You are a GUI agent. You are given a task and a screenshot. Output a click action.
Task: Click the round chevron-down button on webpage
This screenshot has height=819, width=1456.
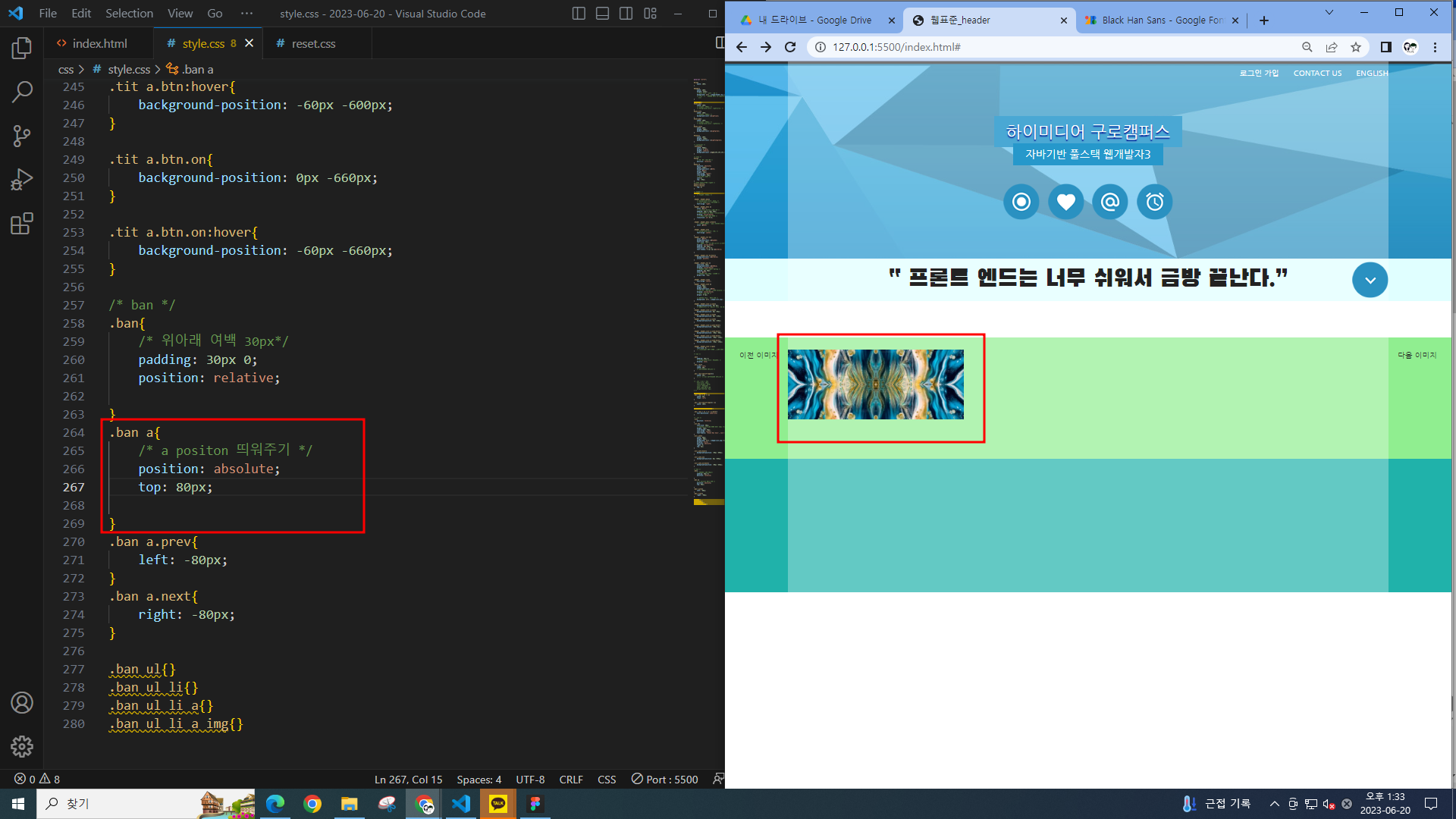point(1370,280)
